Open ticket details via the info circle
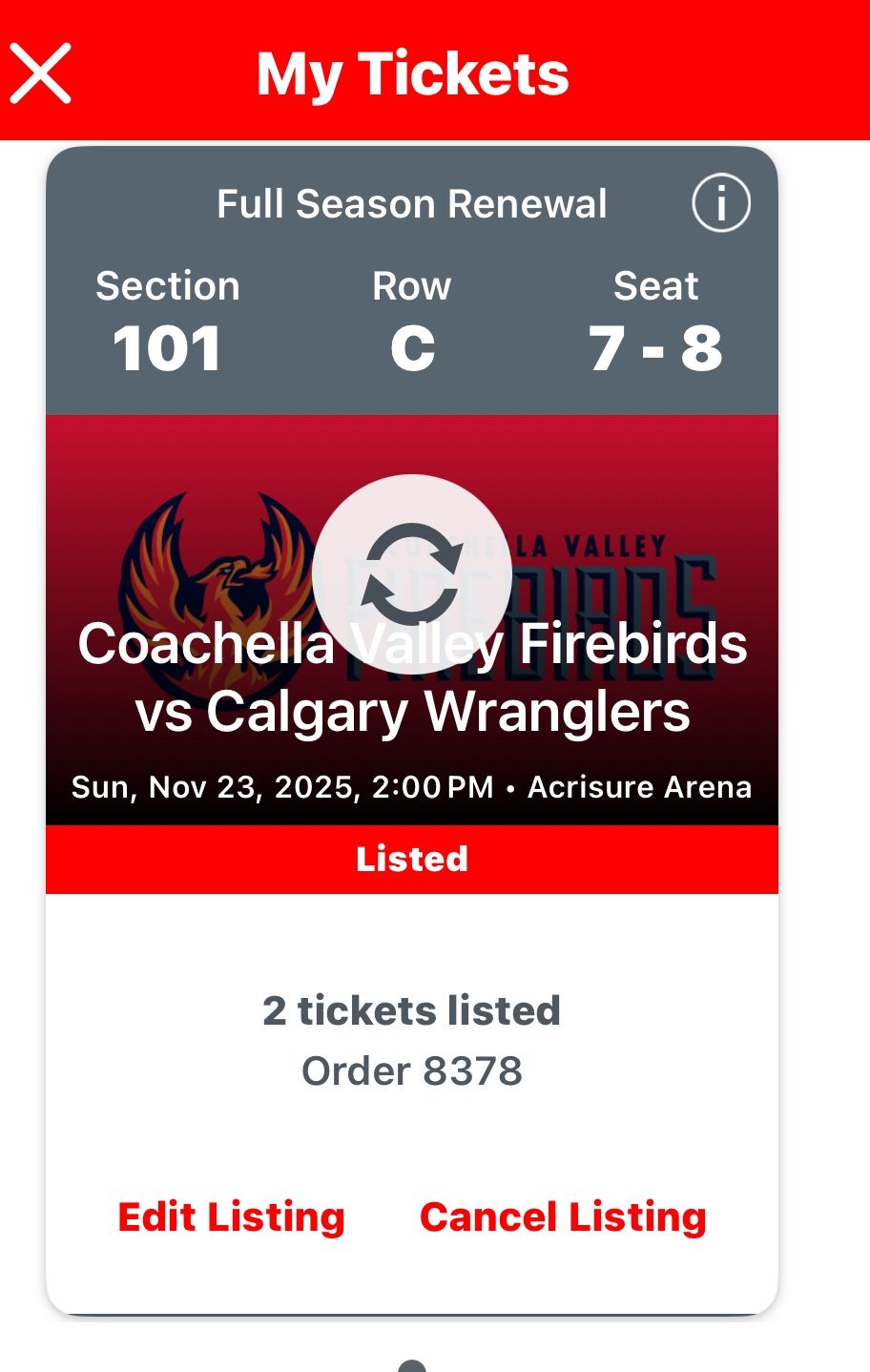 coord(720,202)
